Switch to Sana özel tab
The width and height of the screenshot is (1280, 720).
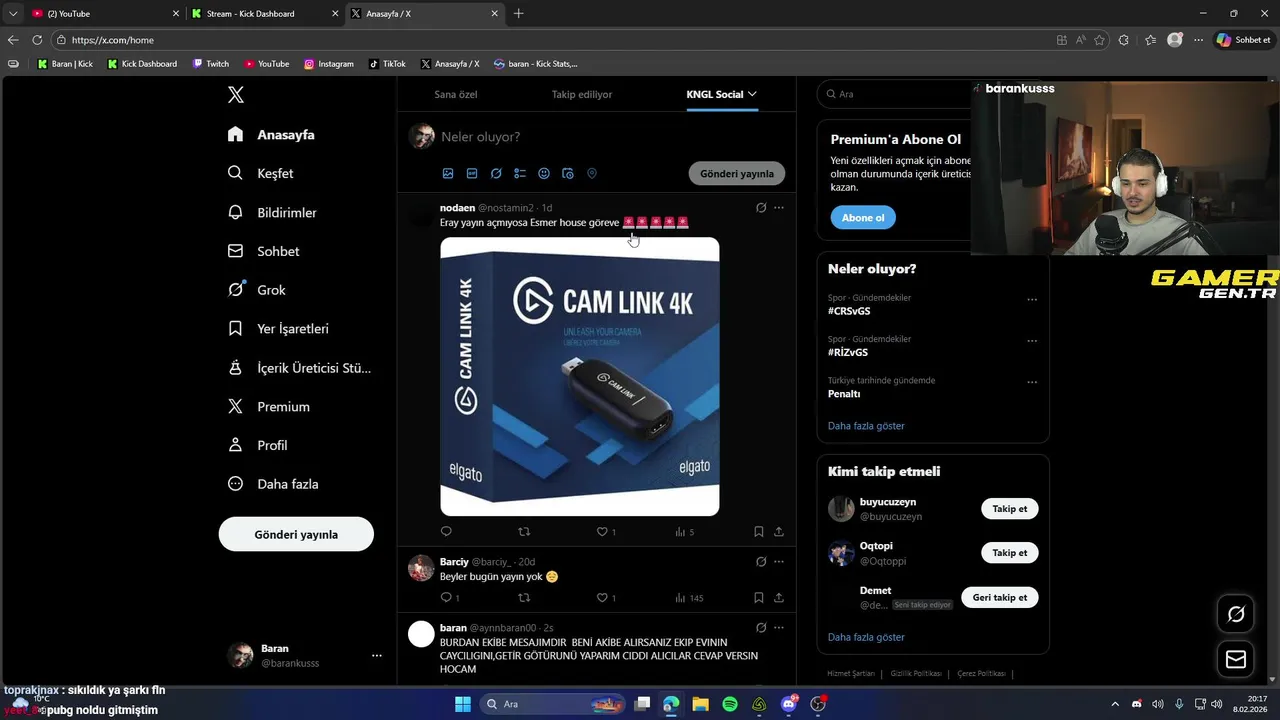[455, 94]
